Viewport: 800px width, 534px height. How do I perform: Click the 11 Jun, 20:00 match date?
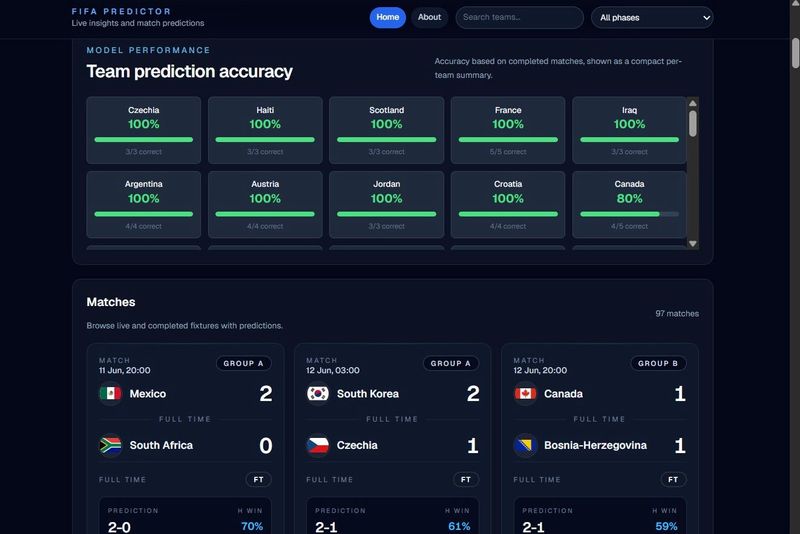click(x=124, y=370)
